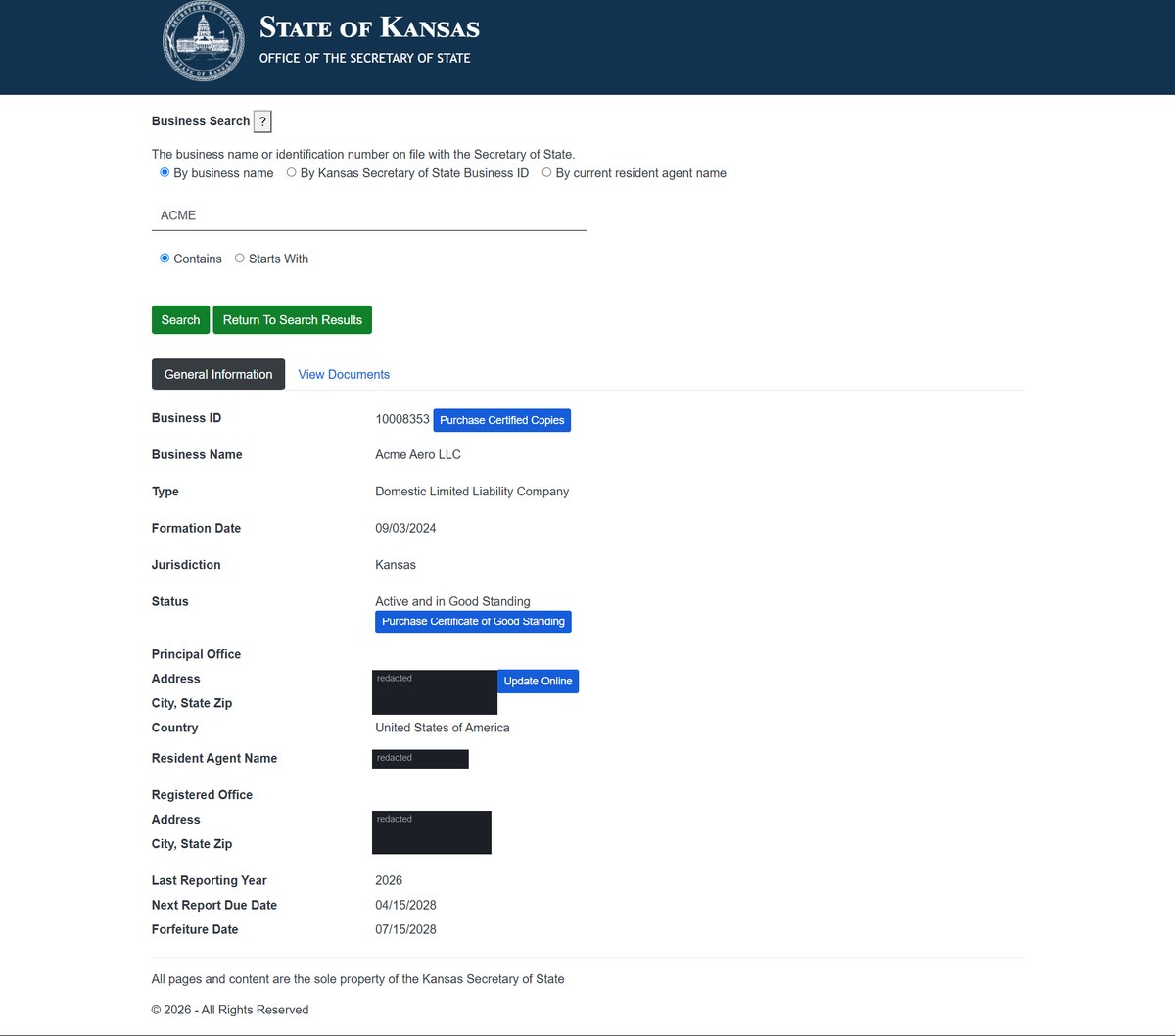The image size is (1175, 1036).
Task: Click the business name Acme Aero LLC
Action: [x=418, y=455]
